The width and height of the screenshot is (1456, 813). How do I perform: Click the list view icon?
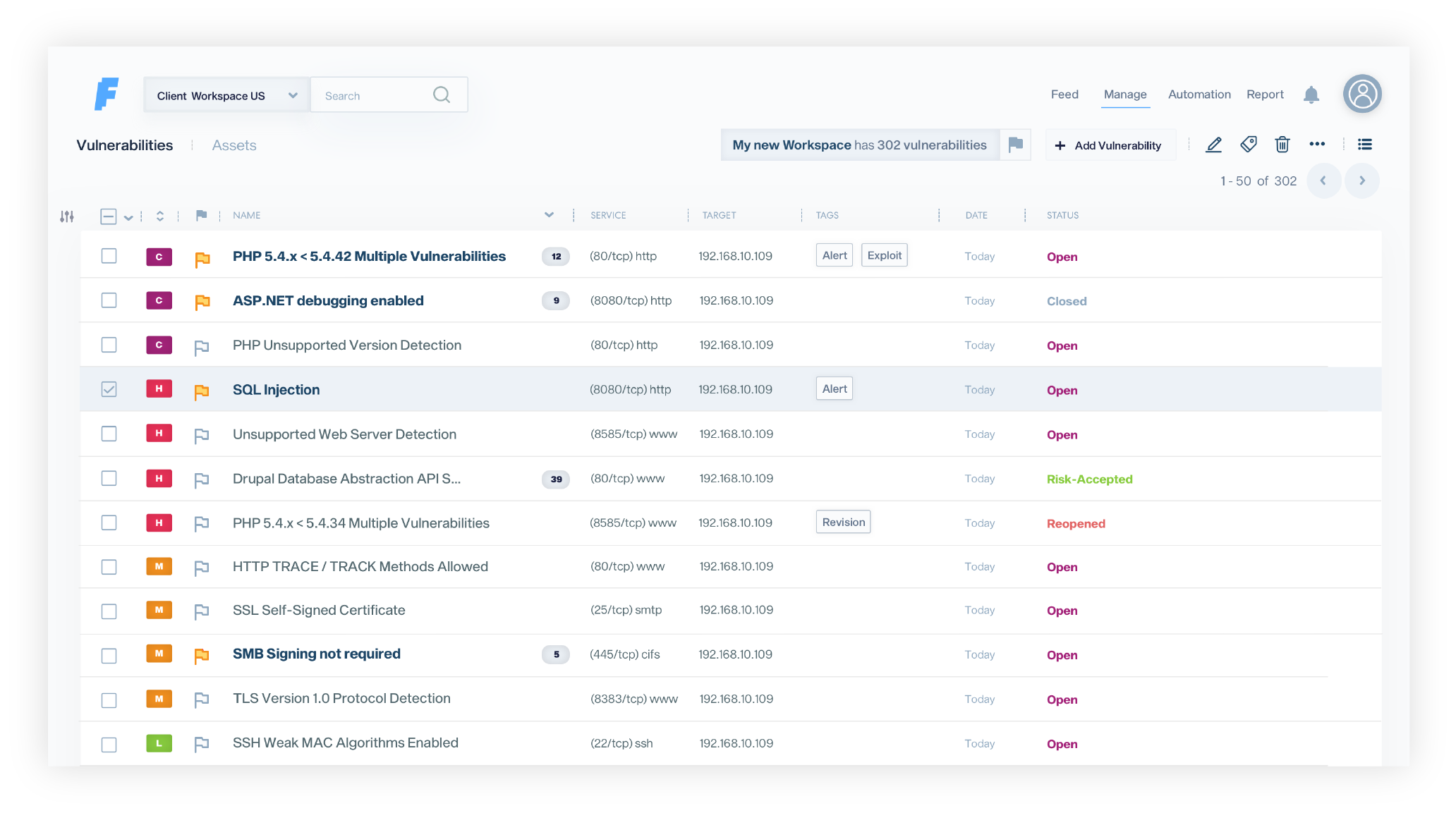(x=1364, y=145)
